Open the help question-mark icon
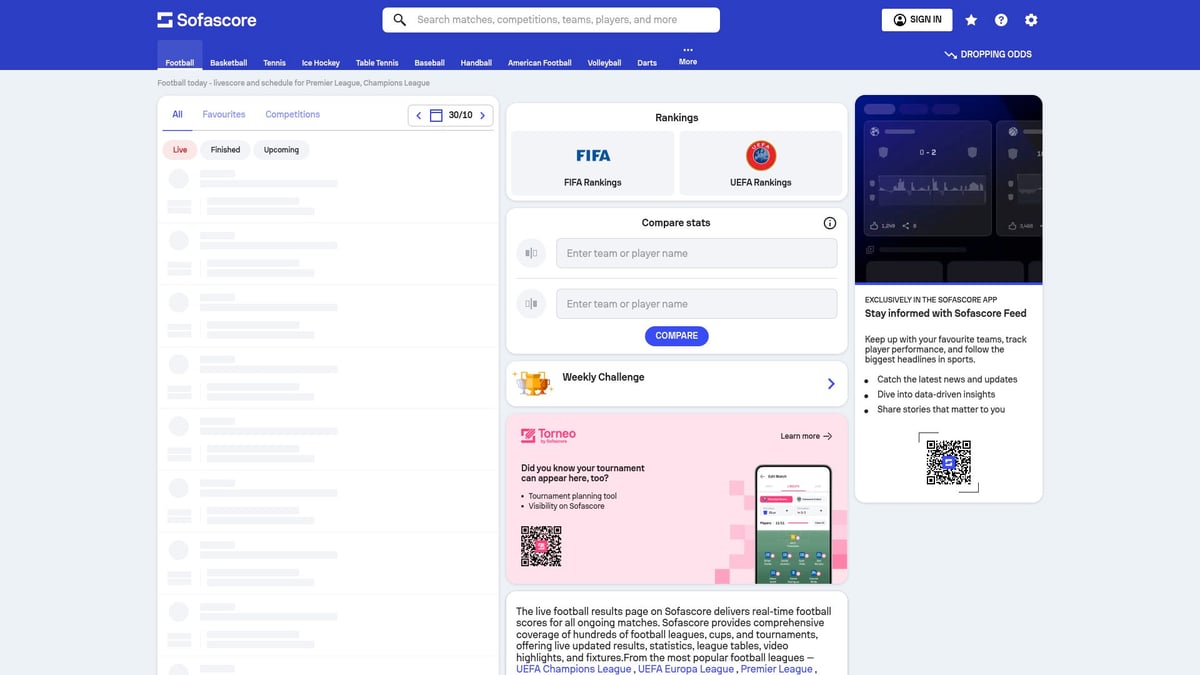Screen dimensions: 1200x675 1001,19
